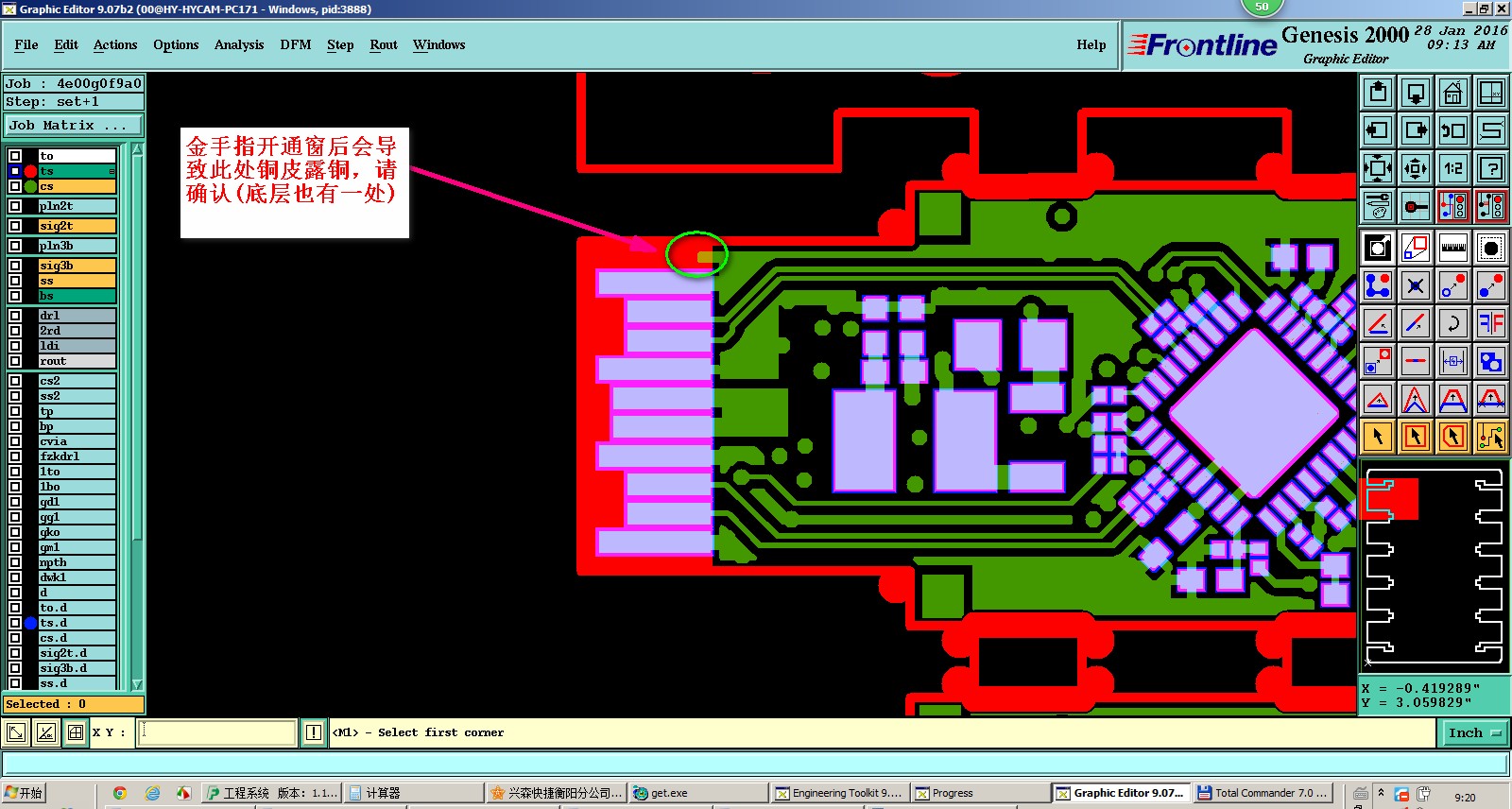Click layer list scroll-down arrow
The image size is (1512, 809).
(x=138, y=684)
